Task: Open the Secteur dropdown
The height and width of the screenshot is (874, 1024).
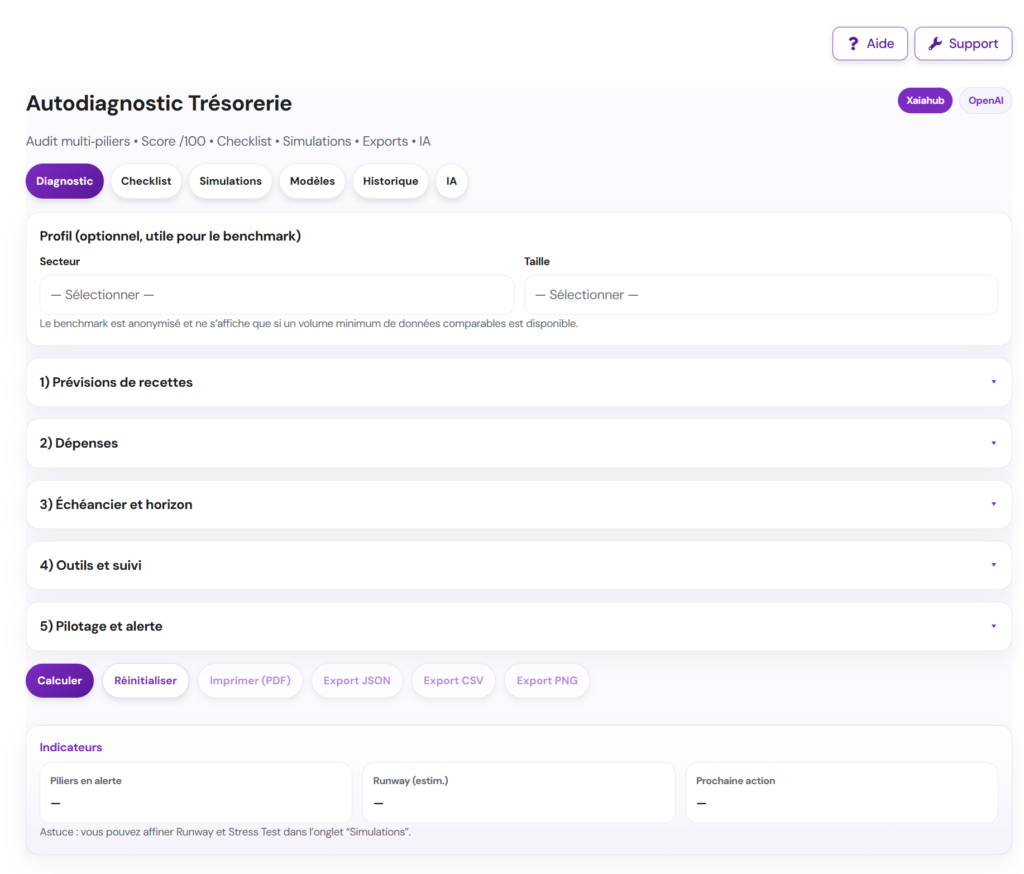Action: (x=276, y=295)
